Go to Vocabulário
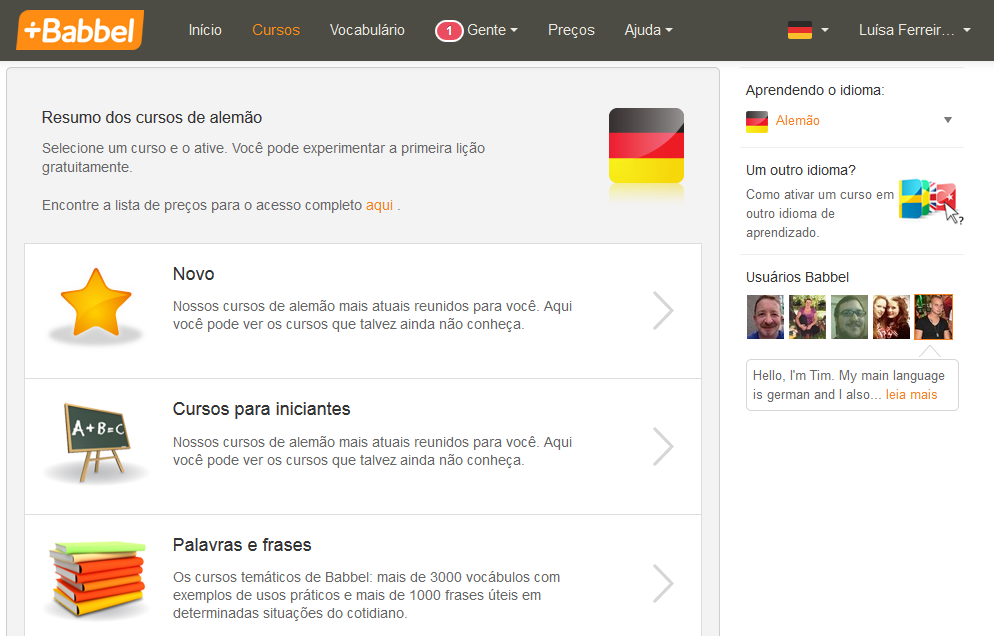 tap(367, 30)
